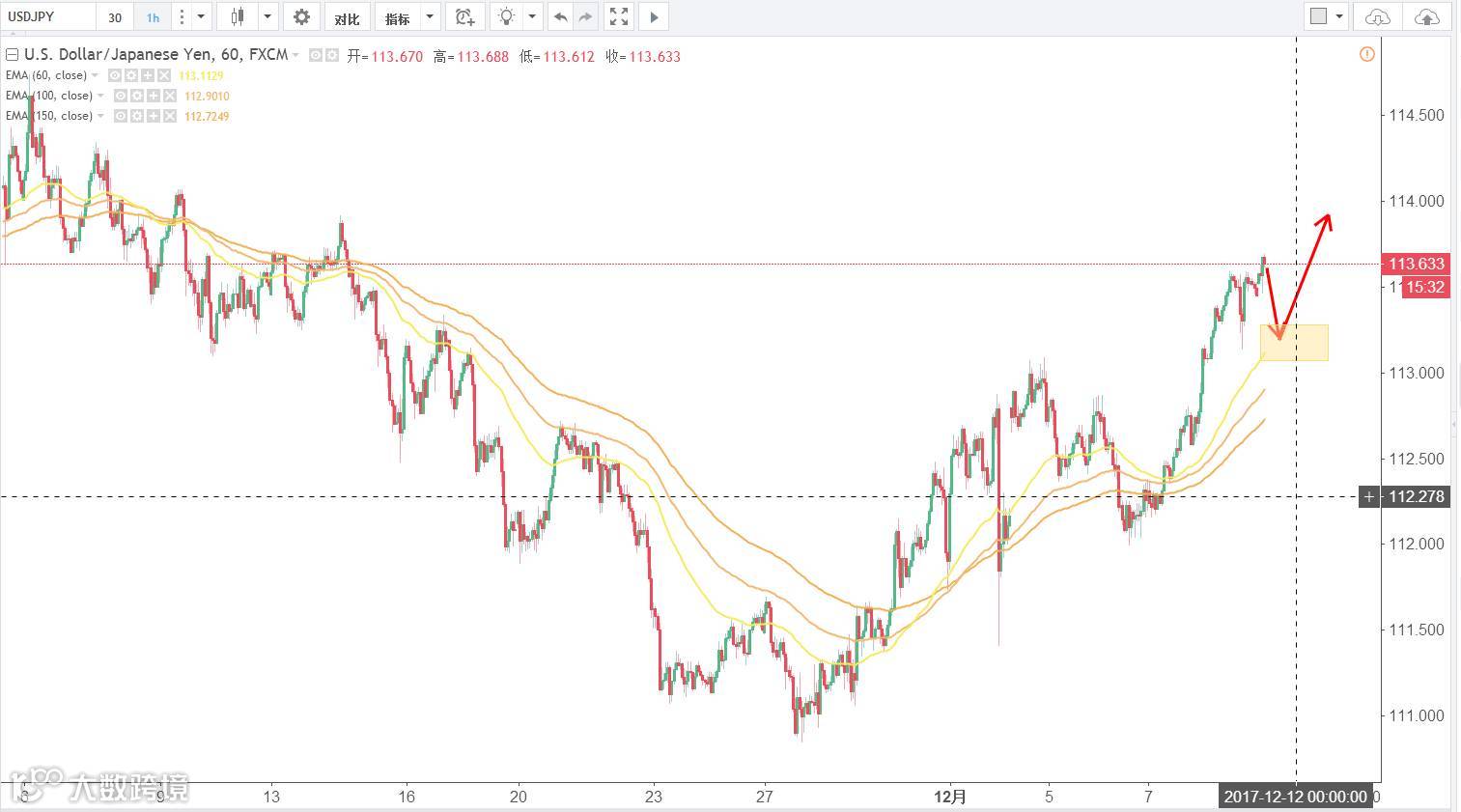The image size is (1461, 812).
Task: Open the more time intervals dropdown
Action: coord(200,16)
